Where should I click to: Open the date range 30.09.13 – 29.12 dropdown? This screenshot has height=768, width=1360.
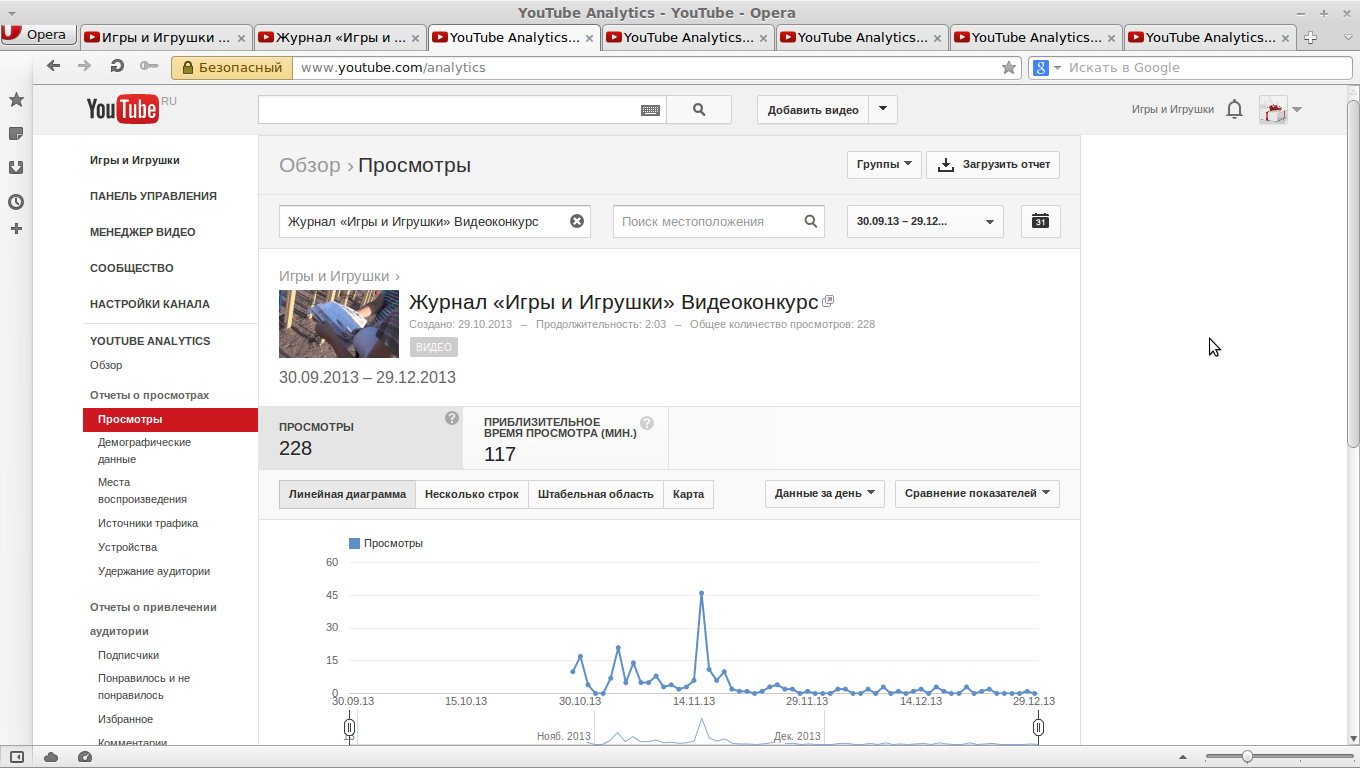click(925, 221)
